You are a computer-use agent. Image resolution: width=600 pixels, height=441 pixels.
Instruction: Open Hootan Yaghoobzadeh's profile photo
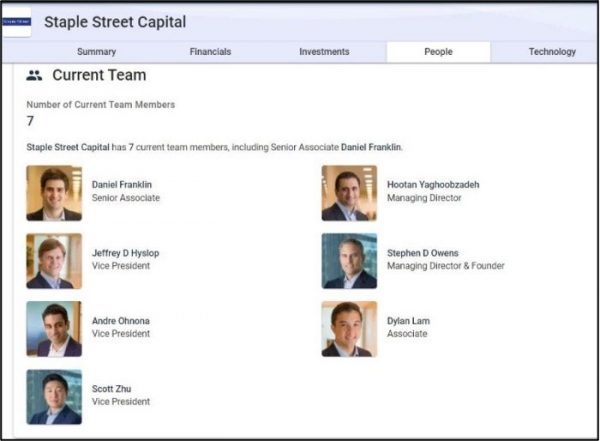click(349, 193)
